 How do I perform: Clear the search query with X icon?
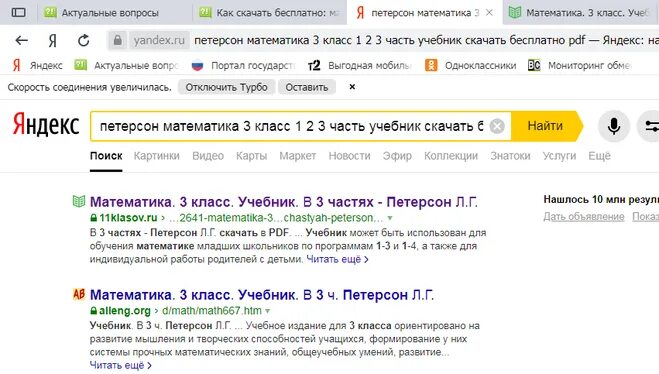[x=497, y=126]
